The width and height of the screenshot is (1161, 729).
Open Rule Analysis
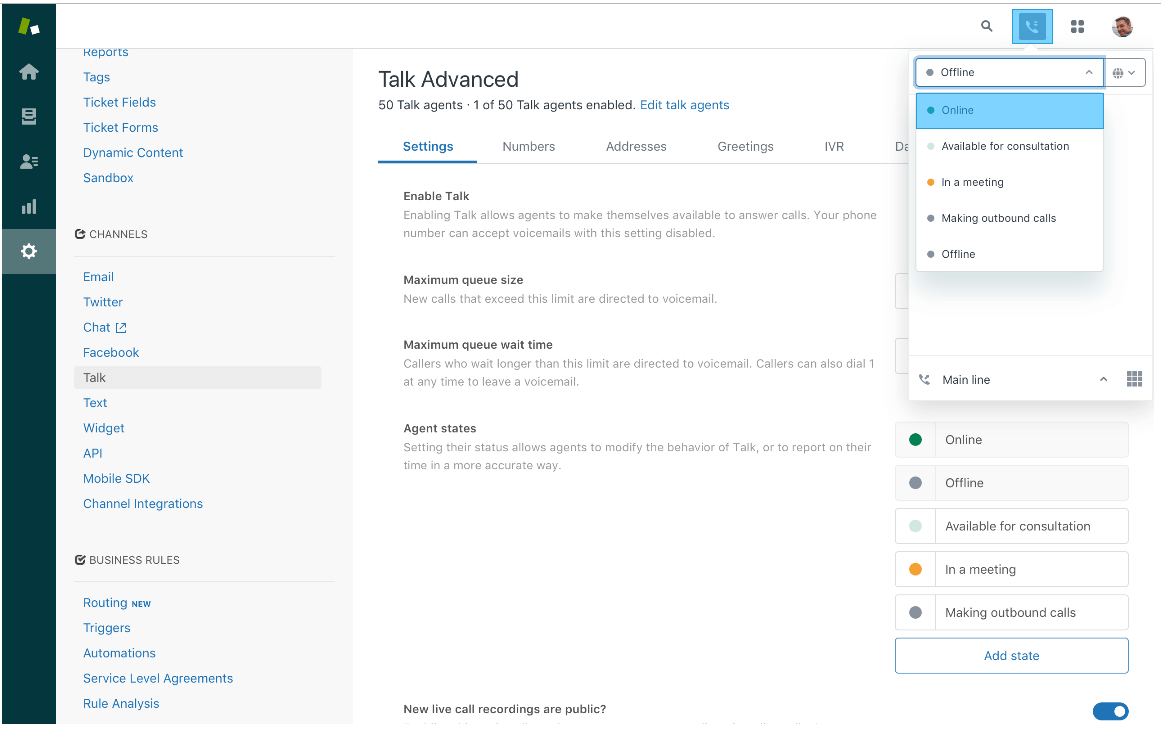[x=121, y=703]
